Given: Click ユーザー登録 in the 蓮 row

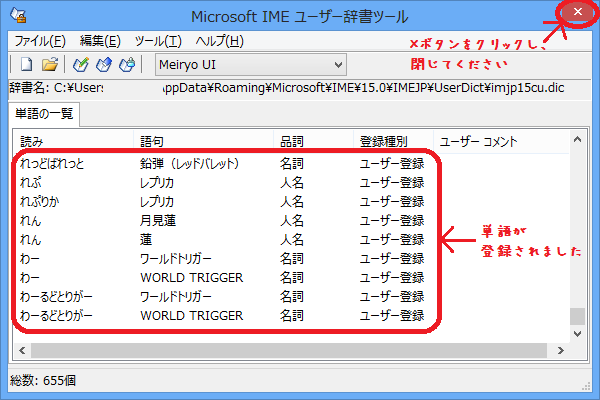Looking at the screenshot, I should coord(392,240).
